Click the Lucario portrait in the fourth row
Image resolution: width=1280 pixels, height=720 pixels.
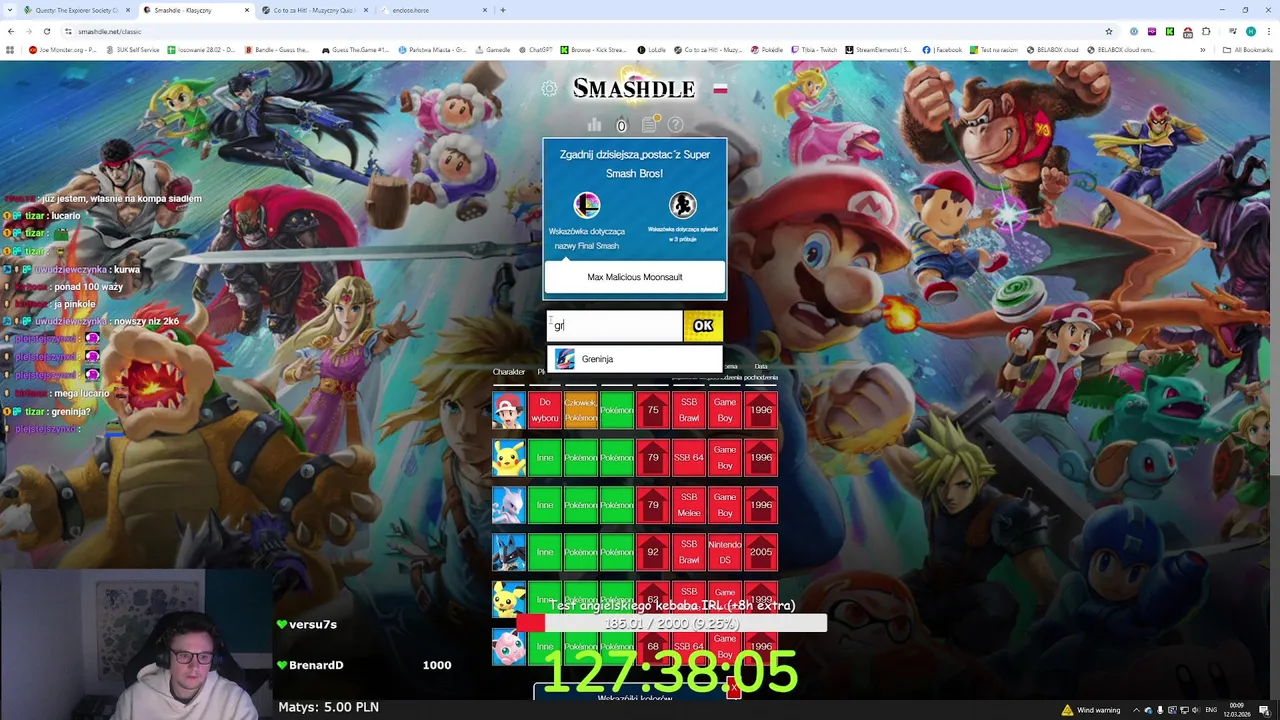(x=508, y=552)
